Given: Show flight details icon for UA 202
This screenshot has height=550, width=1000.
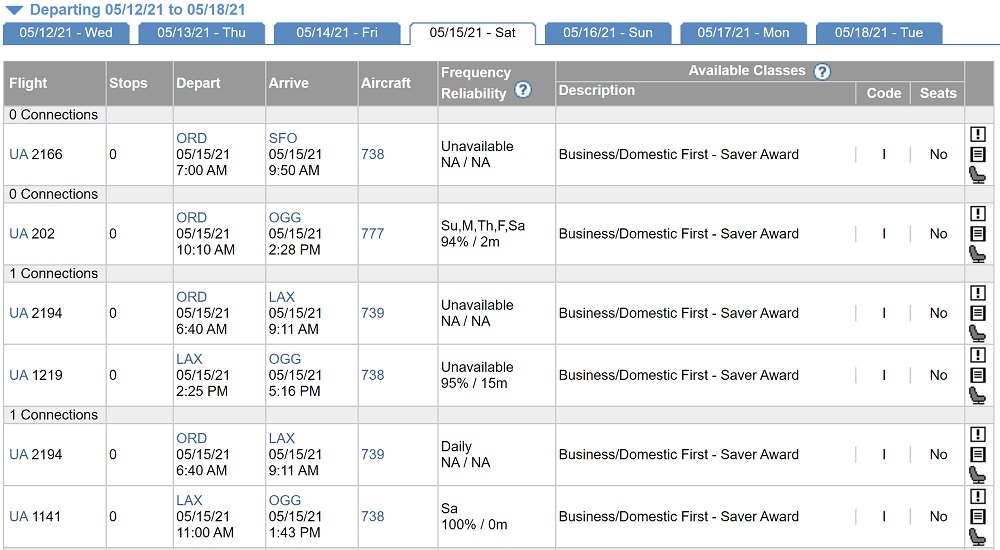Looking at the screenshot, I should (x=978, y=234).
